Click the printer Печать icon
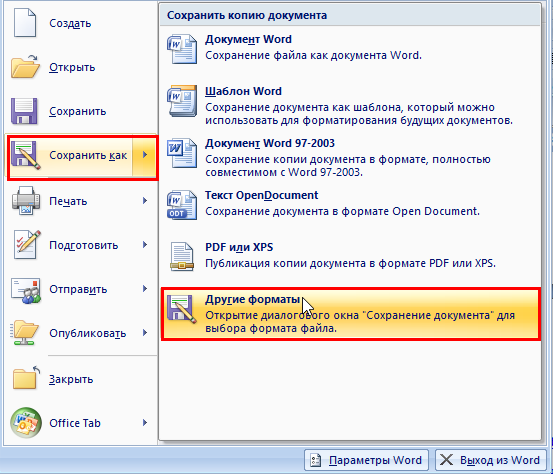553x474 pixels. 26,201
